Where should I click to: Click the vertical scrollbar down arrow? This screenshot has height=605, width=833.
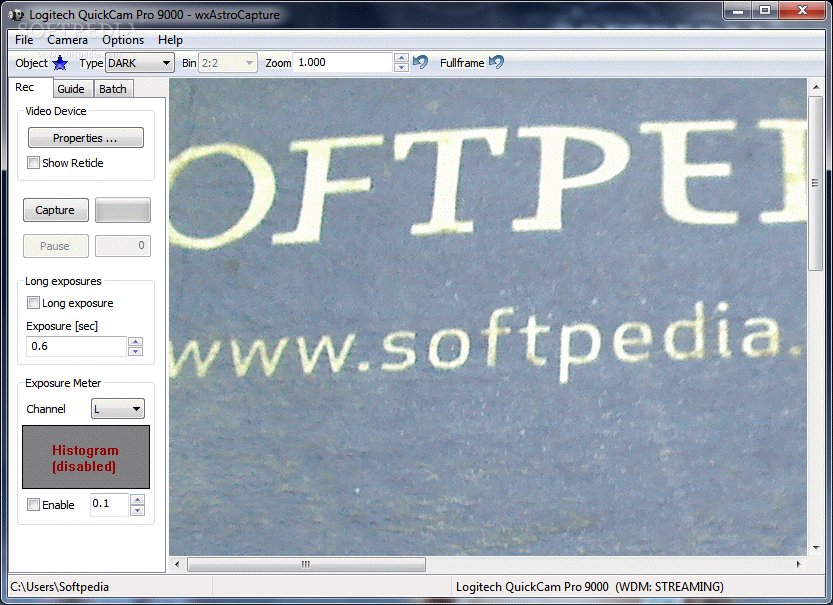tap(815, 548)
